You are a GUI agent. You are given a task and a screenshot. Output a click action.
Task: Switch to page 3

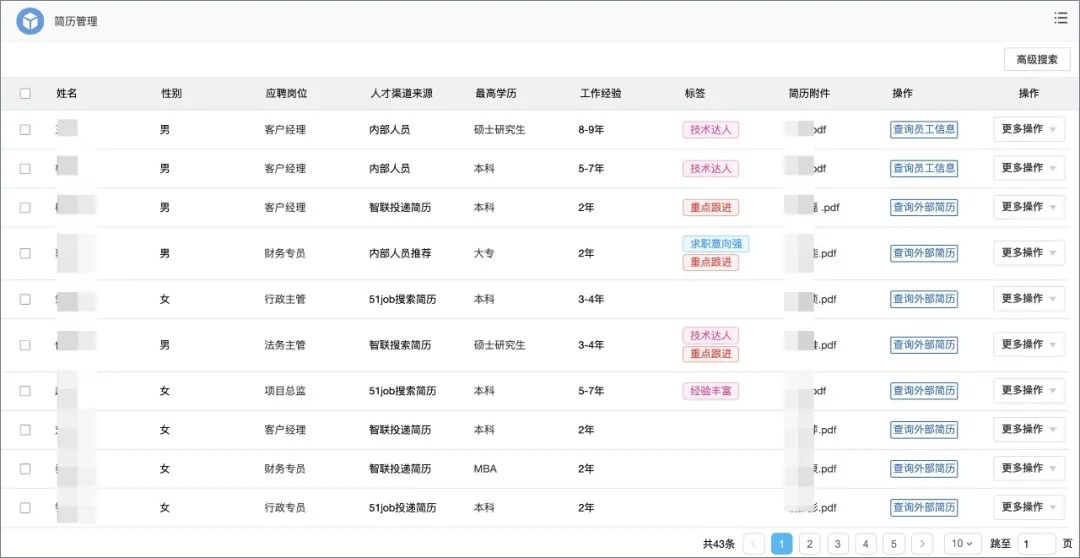pos(838,544)
